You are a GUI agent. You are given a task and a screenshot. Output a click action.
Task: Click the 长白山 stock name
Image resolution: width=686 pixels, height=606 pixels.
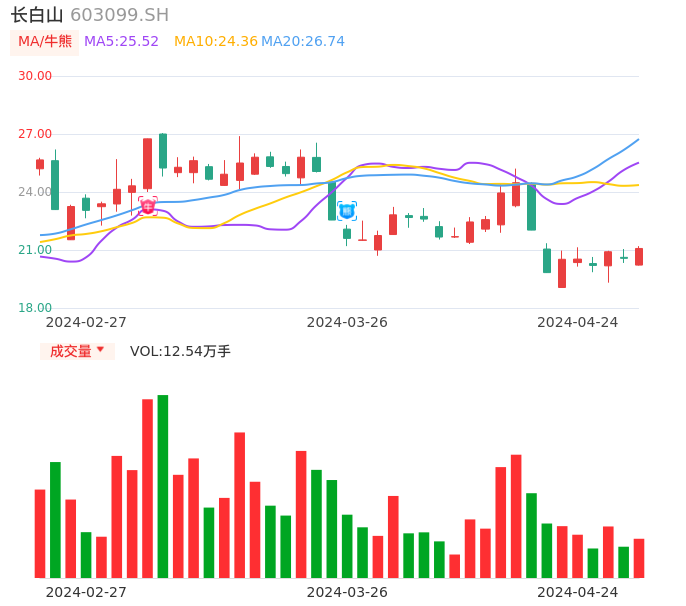click(x=37, y=15)
